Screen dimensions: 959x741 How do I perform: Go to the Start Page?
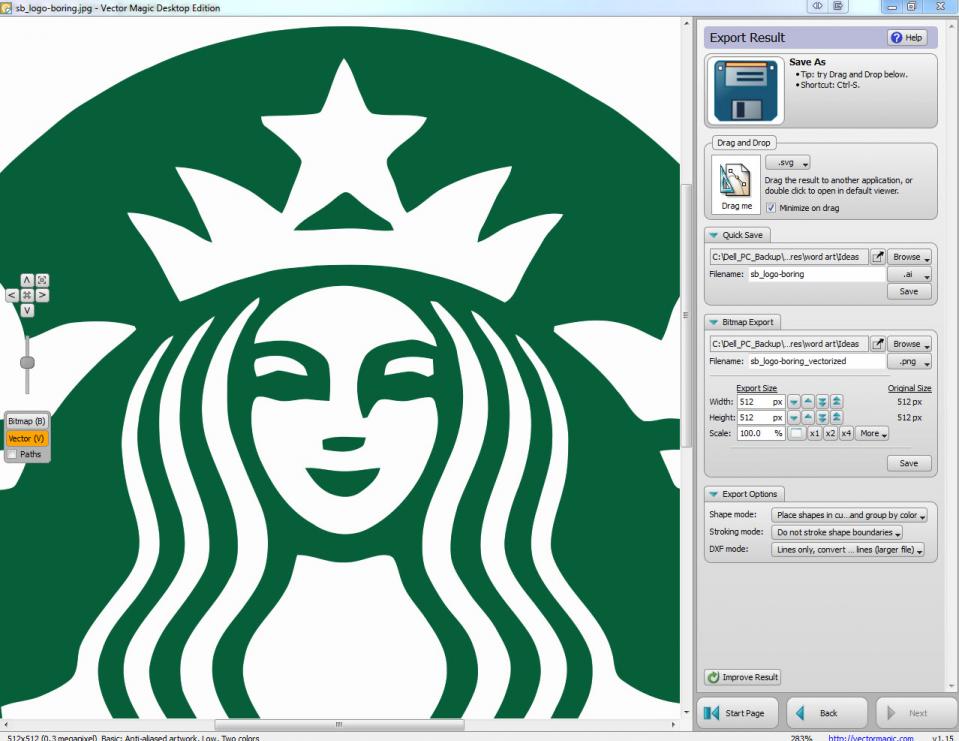pos(737,713)
